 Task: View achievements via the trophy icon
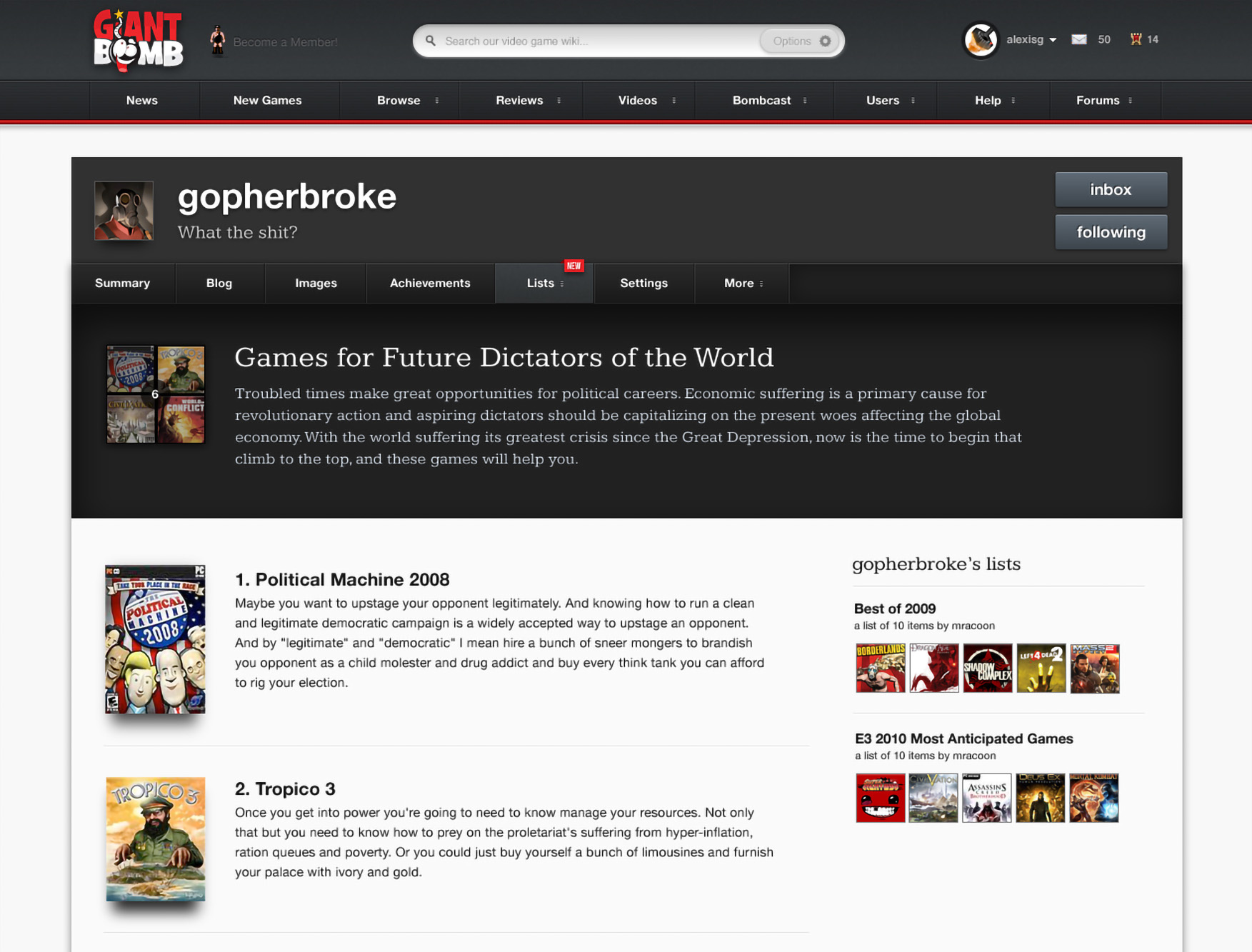(1136, 39)
